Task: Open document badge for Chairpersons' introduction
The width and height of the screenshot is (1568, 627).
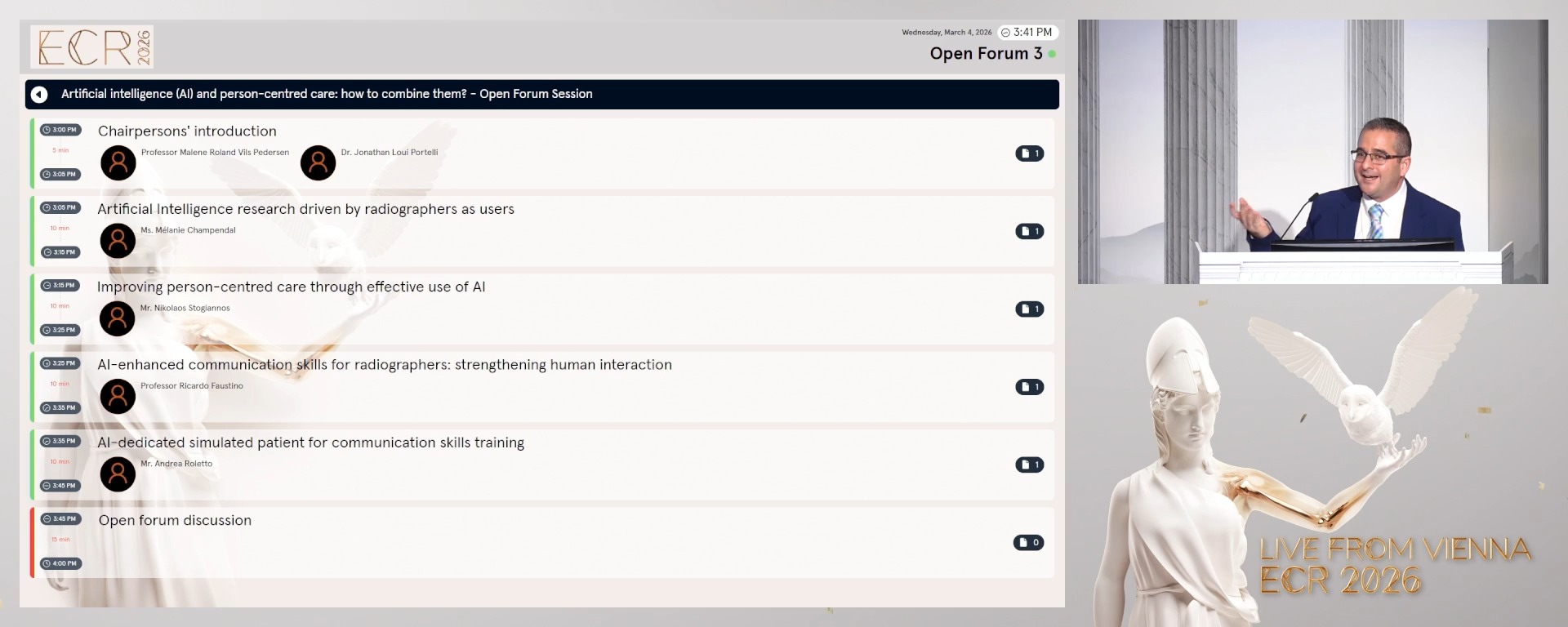Action: 1030,153
